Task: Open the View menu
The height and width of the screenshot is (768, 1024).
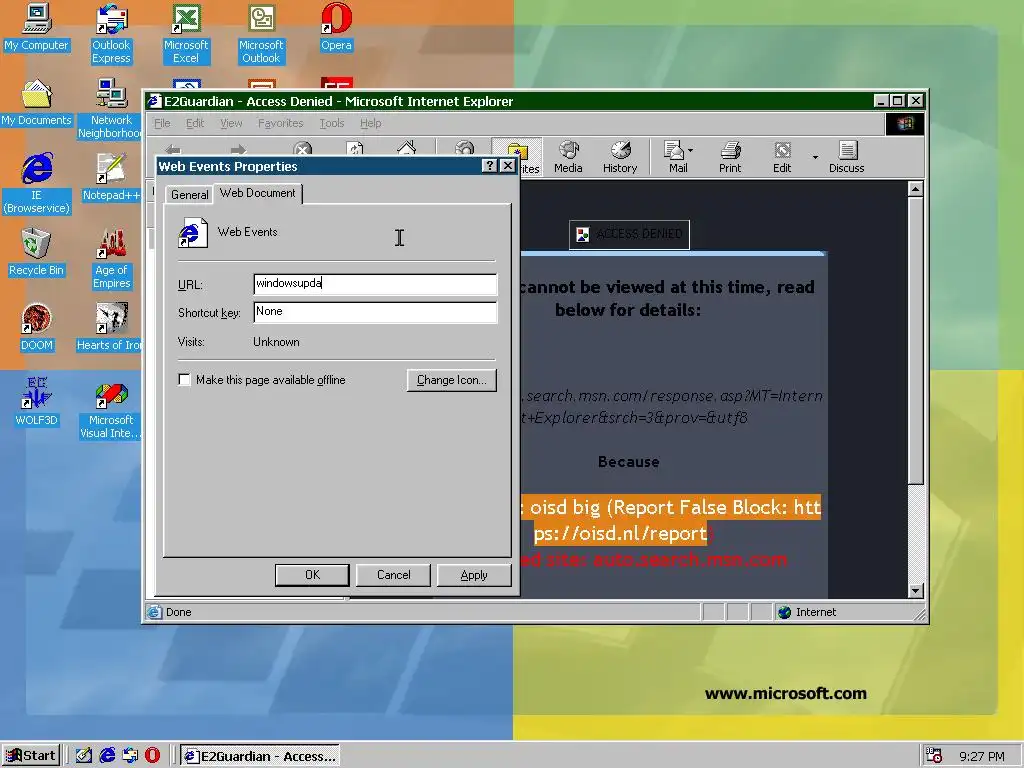Action: (231, 123)
